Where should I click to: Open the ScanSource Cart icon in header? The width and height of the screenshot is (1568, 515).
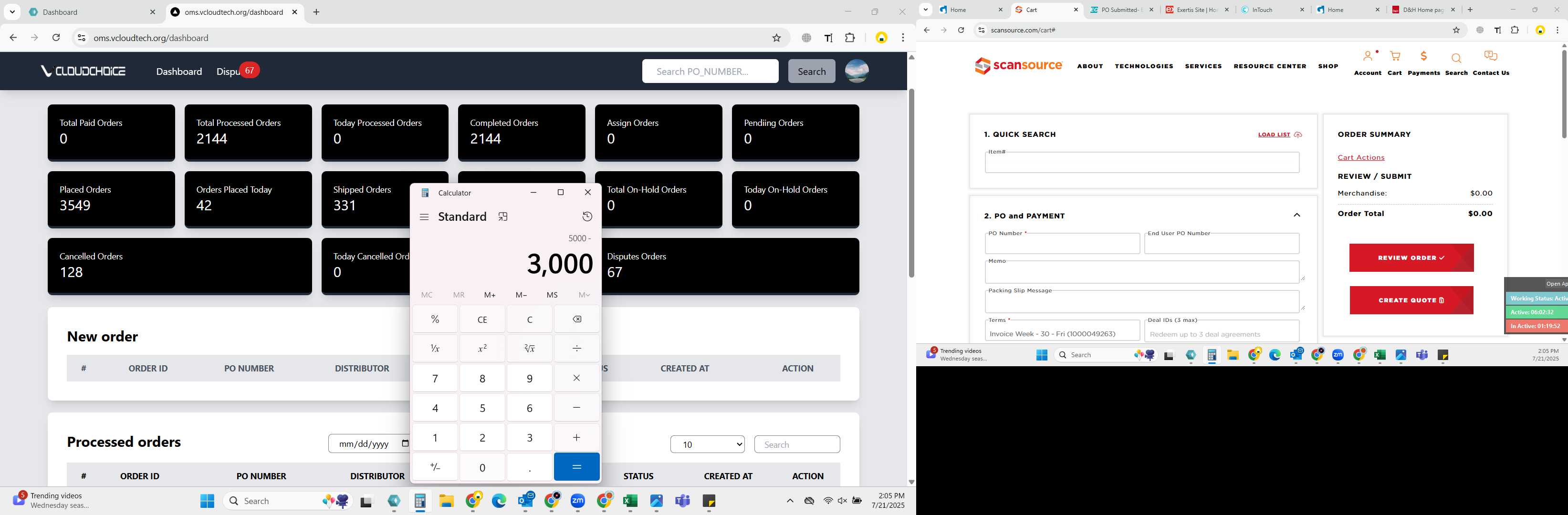pos(1394,57)
